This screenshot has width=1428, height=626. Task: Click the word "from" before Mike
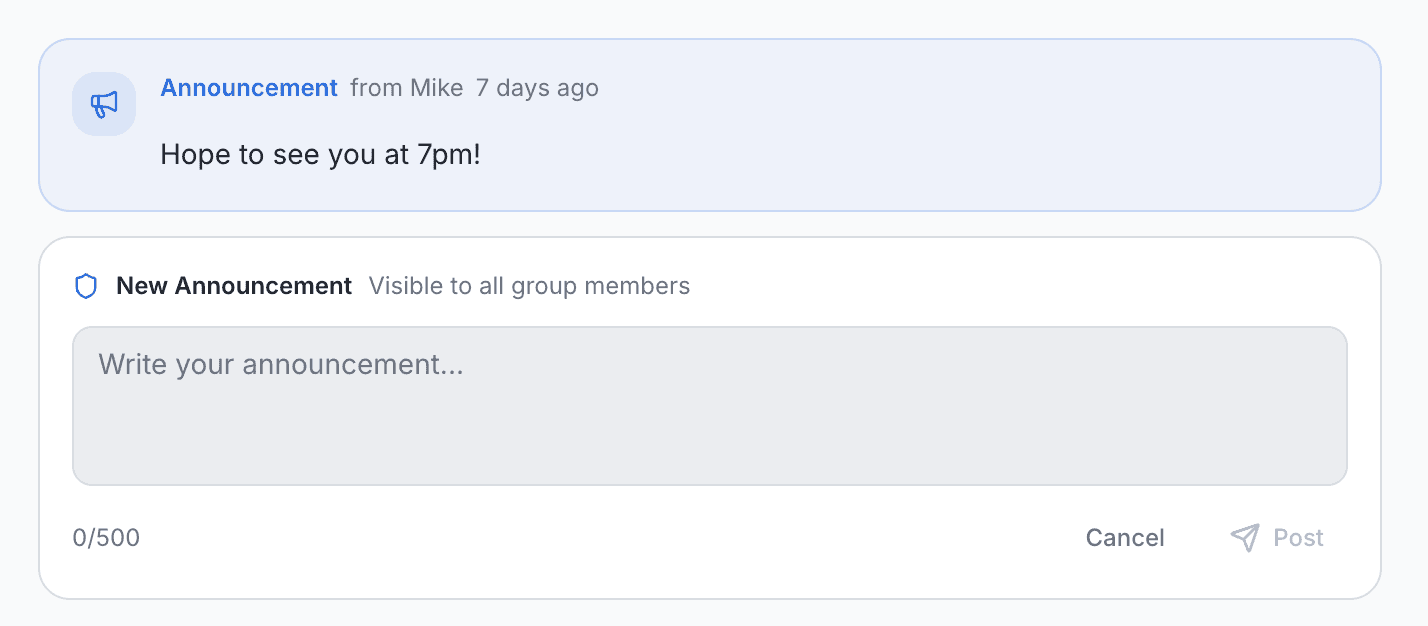[x=376, y=88]
